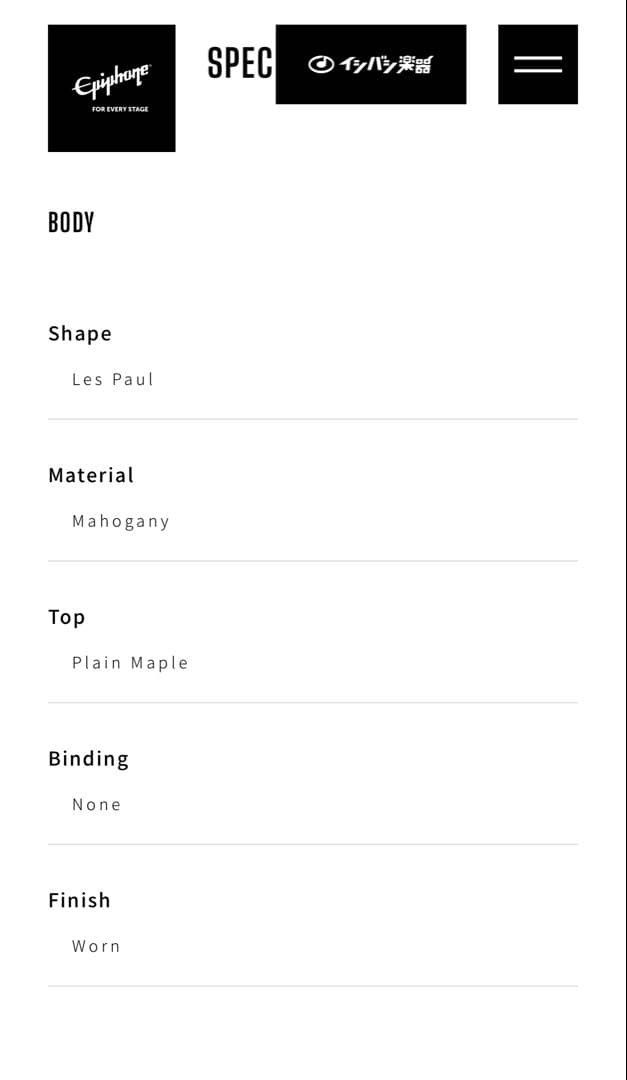Click the Binding spec label
Viewport: 627px width, 1080px height.
(88, 759)
